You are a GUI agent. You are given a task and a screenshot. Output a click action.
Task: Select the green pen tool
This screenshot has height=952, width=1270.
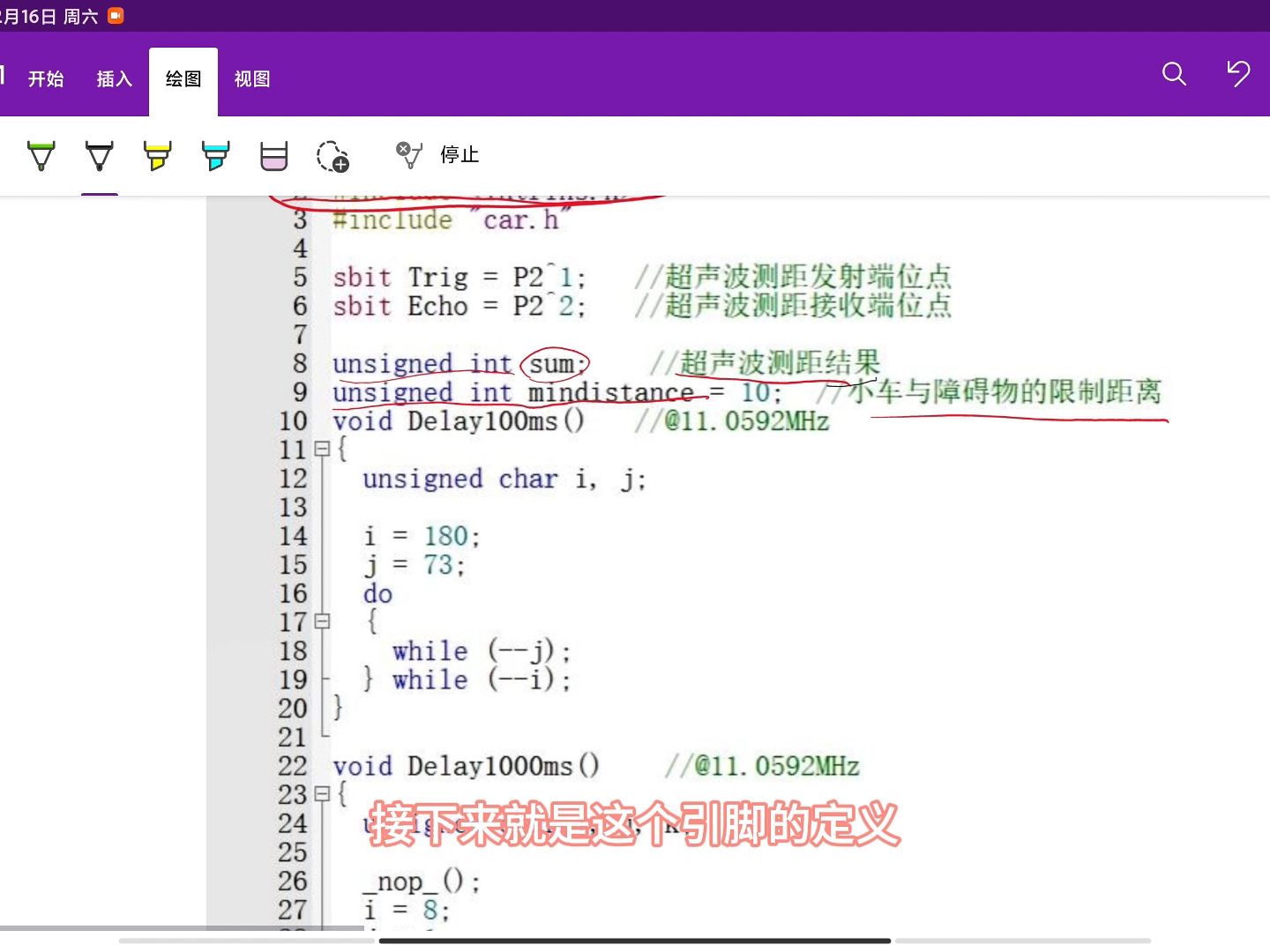41,156
